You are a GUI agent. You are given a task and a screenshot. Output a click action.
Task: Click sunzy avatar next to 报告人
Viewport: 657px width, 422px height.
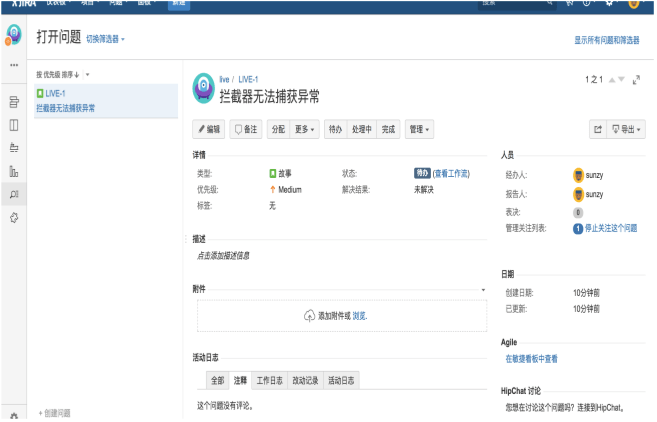578,194
